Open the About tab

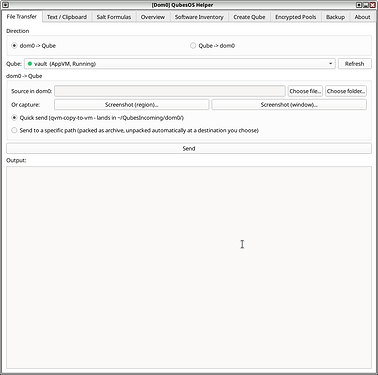(362, 17)
